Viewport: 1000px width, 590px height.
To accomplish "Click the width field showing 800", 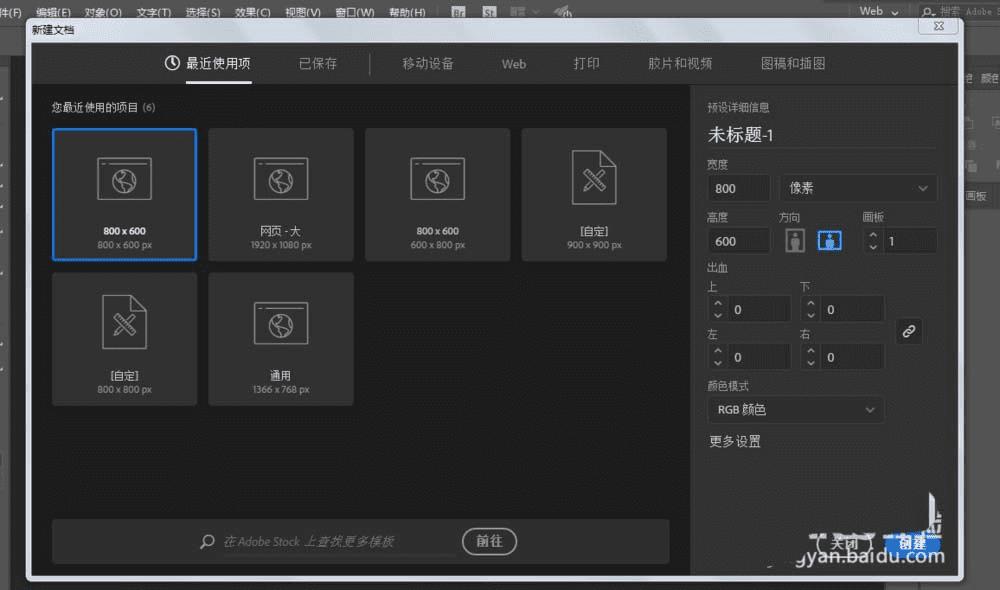I will 739,189.
